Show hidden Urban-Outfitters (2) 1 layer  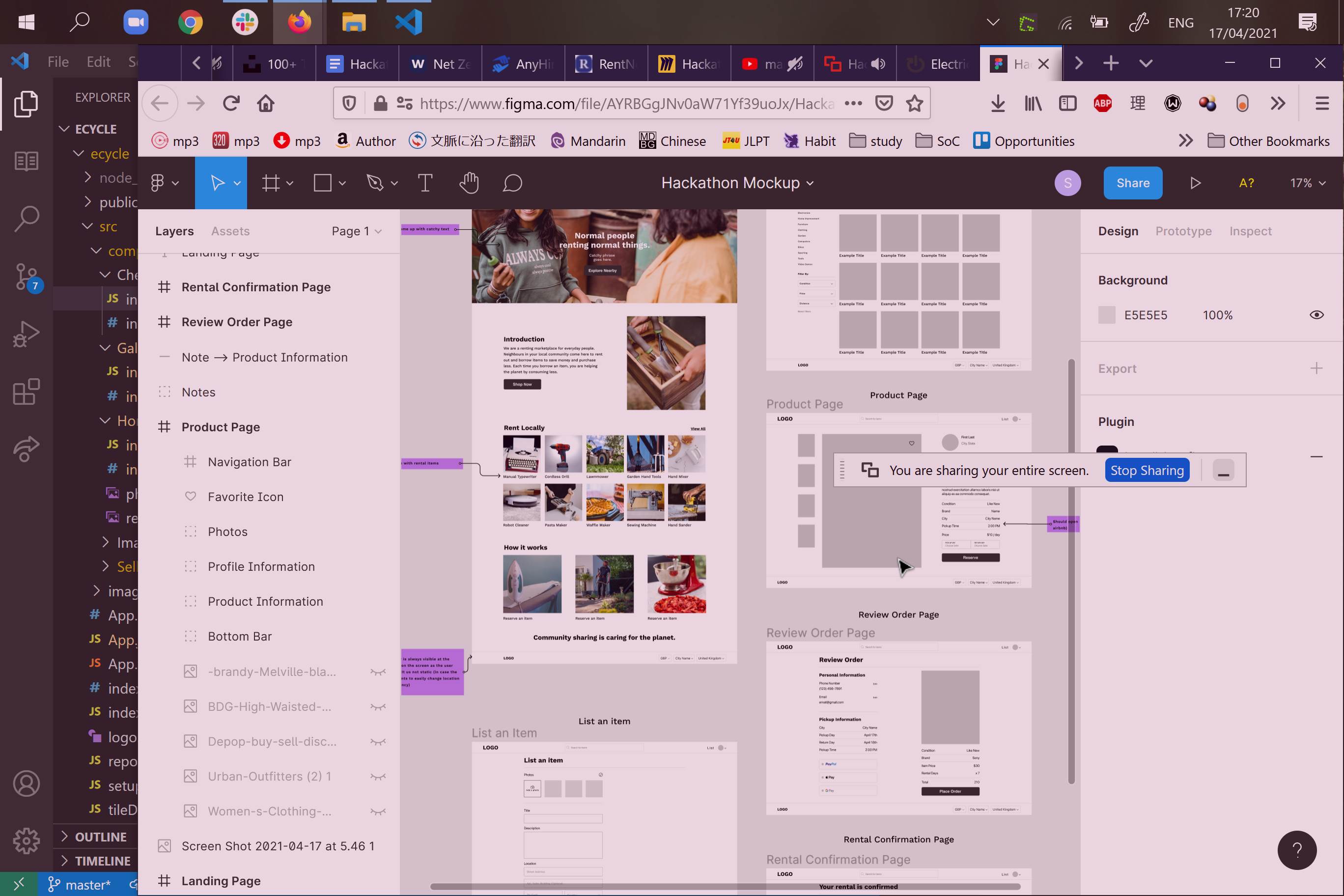click(x=378, y=777)
